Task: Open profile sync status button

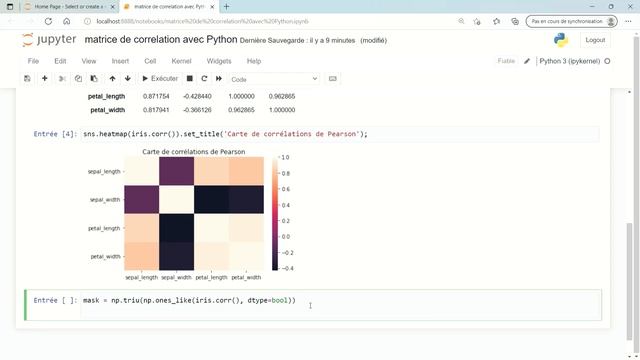Action: point(571,21)
